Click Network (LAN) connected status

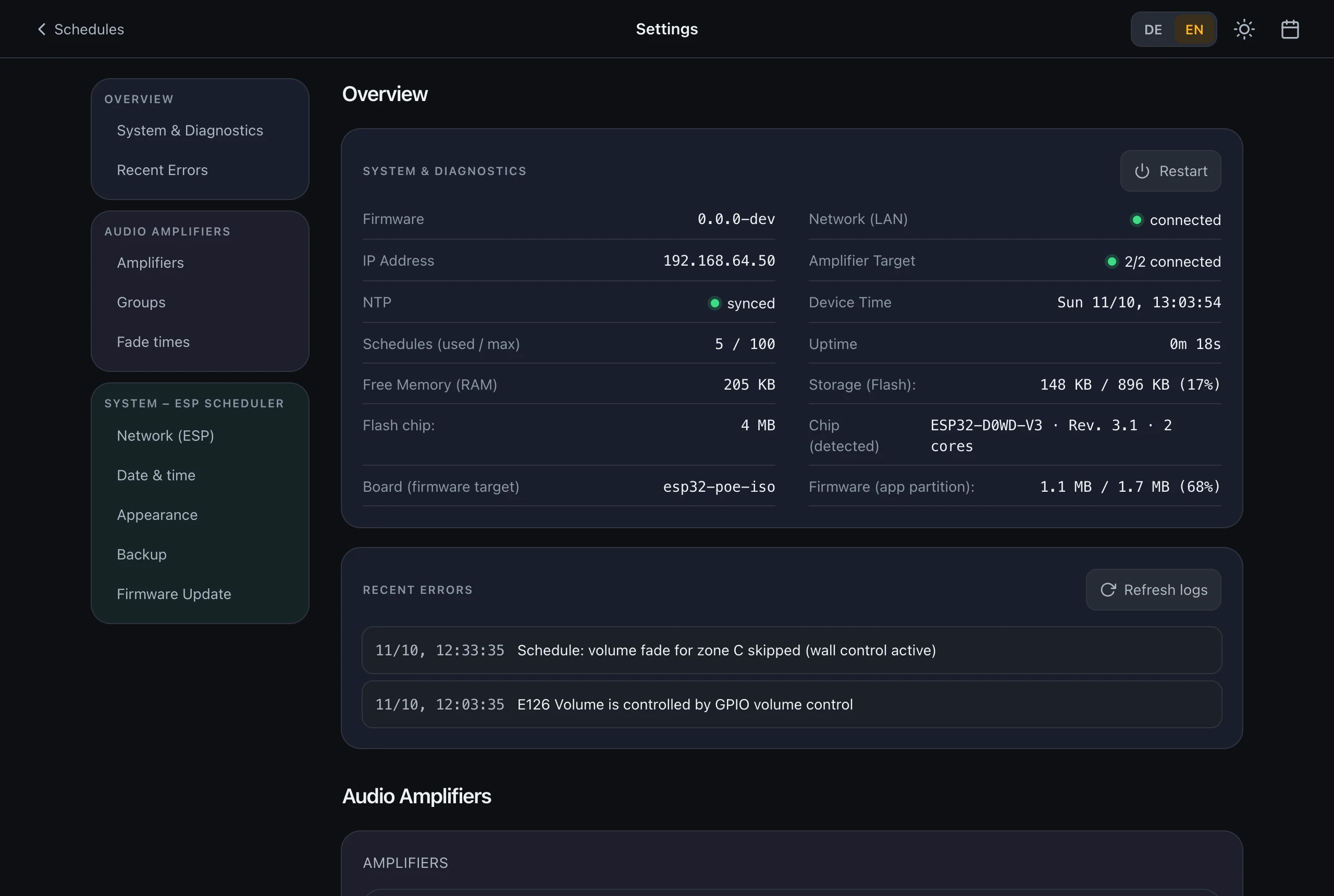1176,220
